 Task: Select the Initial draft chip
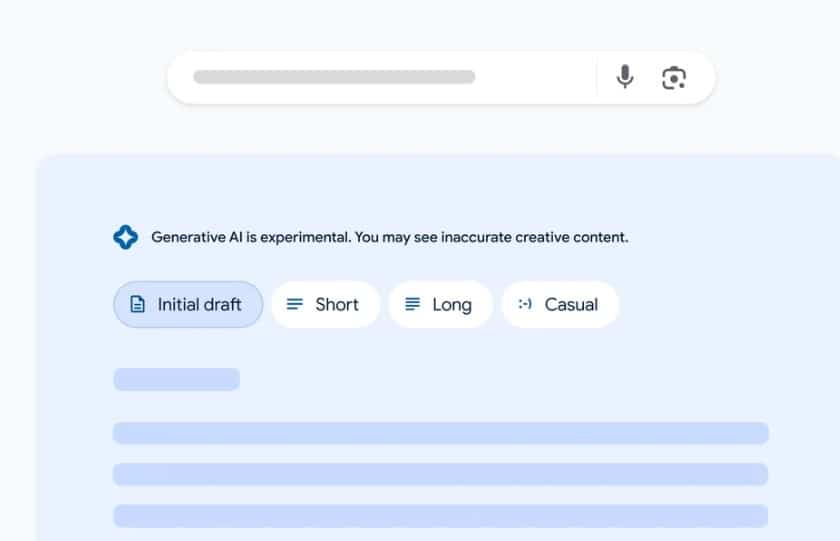[x=188, y=305]
